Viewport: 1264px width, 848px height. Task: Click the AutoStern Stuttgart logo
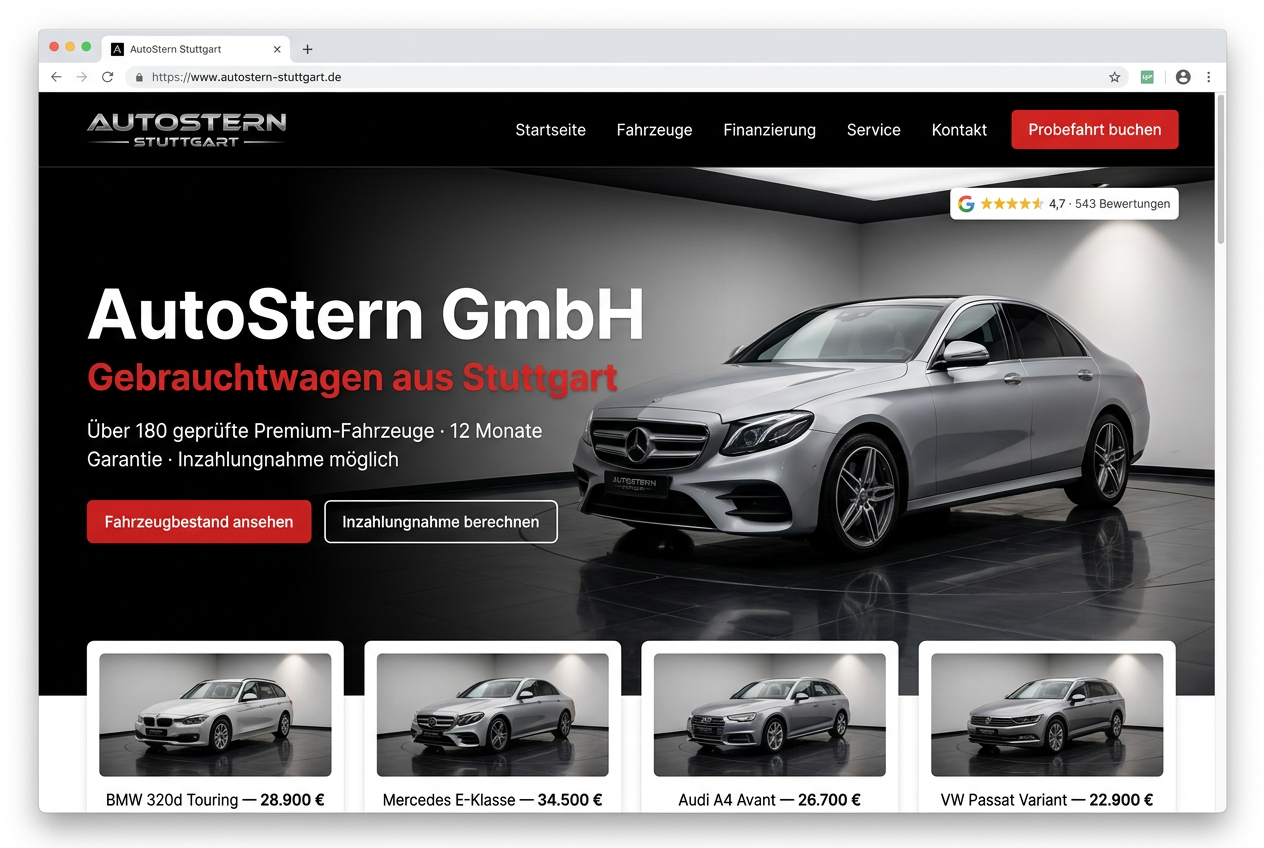click(x=187, y=130)
